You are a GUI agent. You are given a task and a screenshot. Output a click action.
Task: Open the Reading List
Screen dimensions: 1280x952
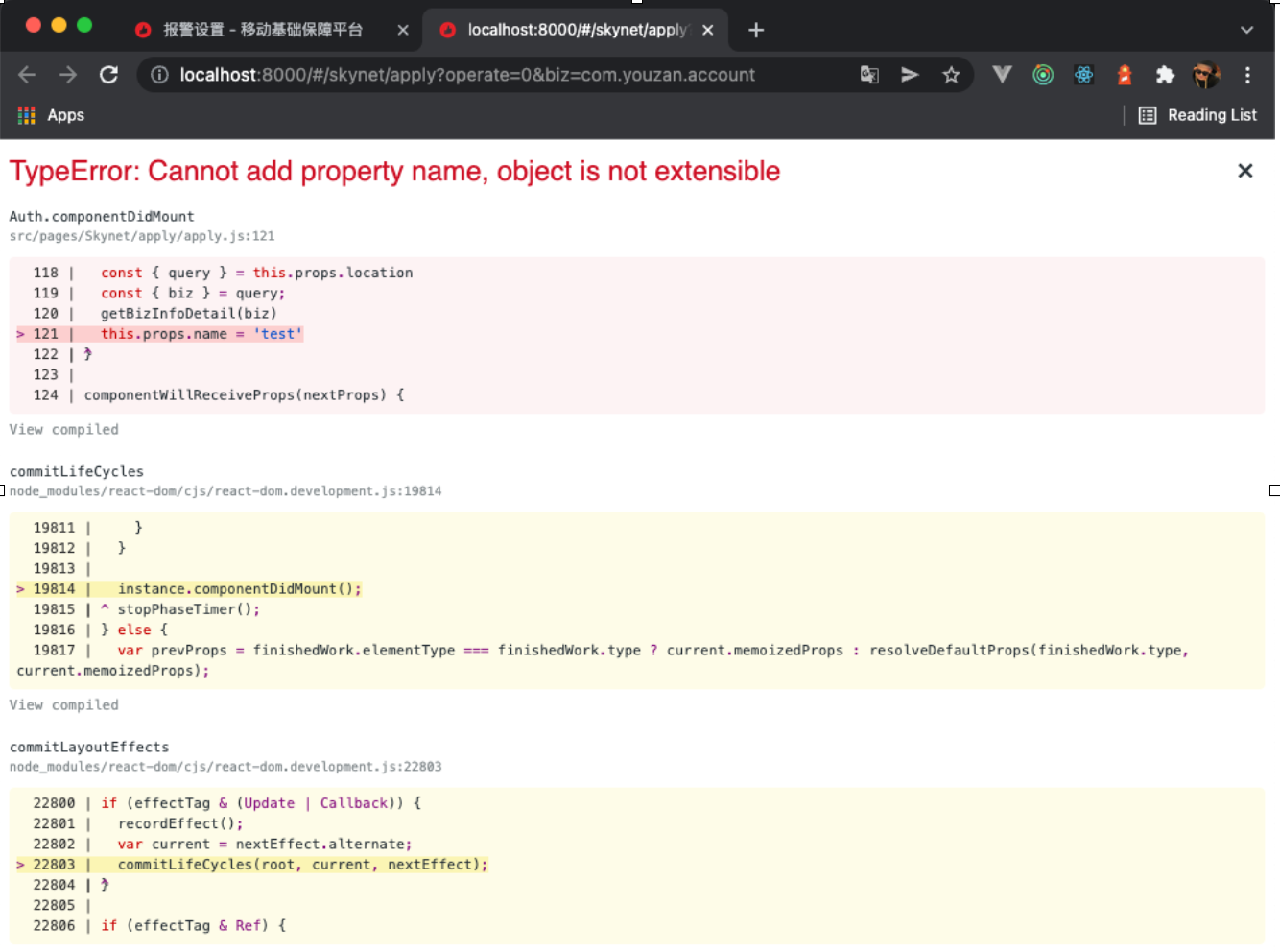pos(1197,115)
